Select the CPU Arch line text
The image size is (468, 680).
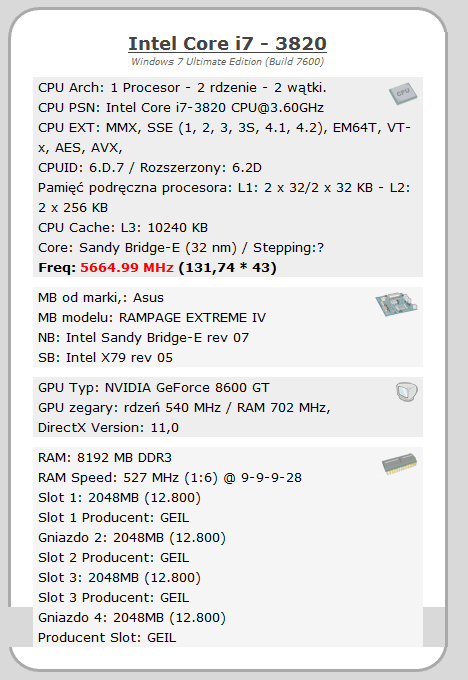[x=182, y=88]
